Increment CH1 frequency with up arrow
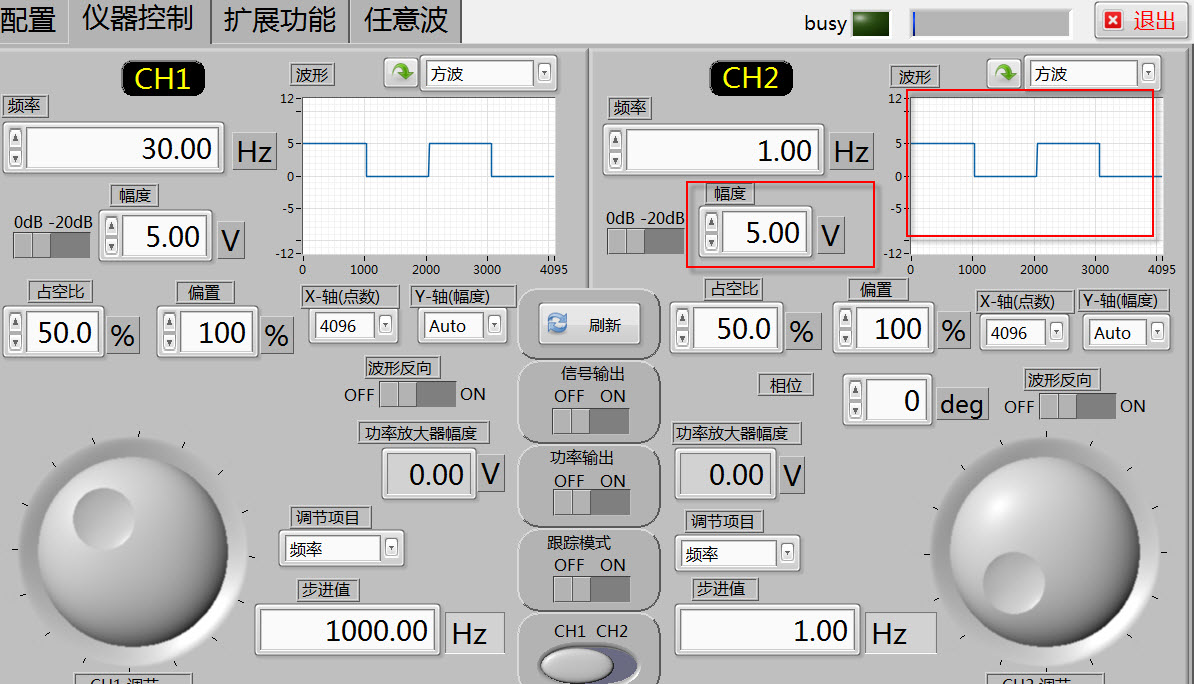Screen dimensions: 1194x684 pos(15,139)
